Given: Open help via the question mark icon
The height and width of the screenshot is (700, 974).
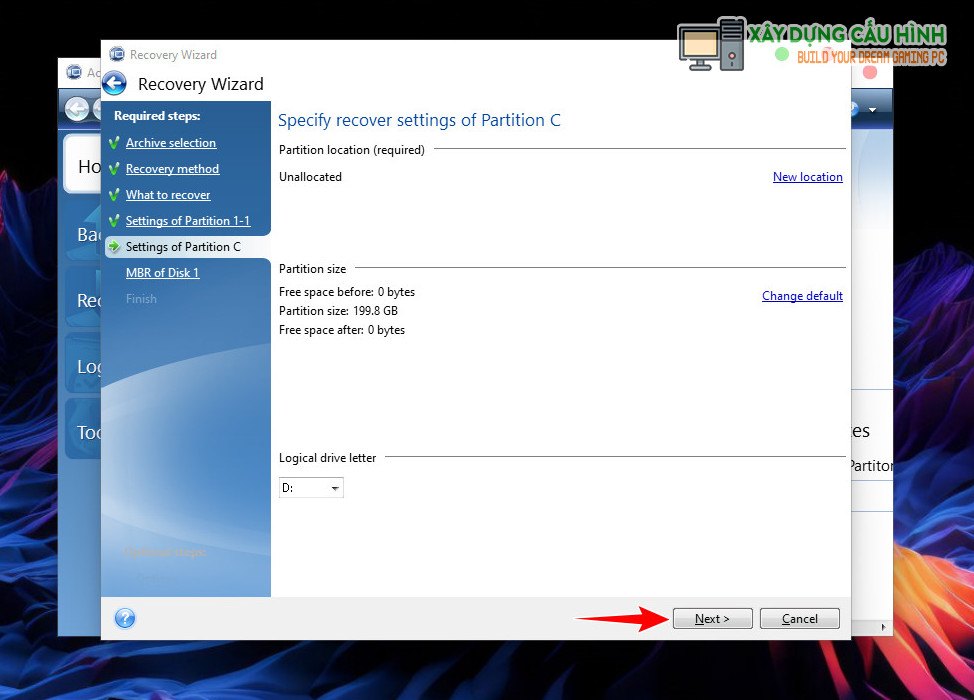Looking at the screenshot, I should [125, 618].
